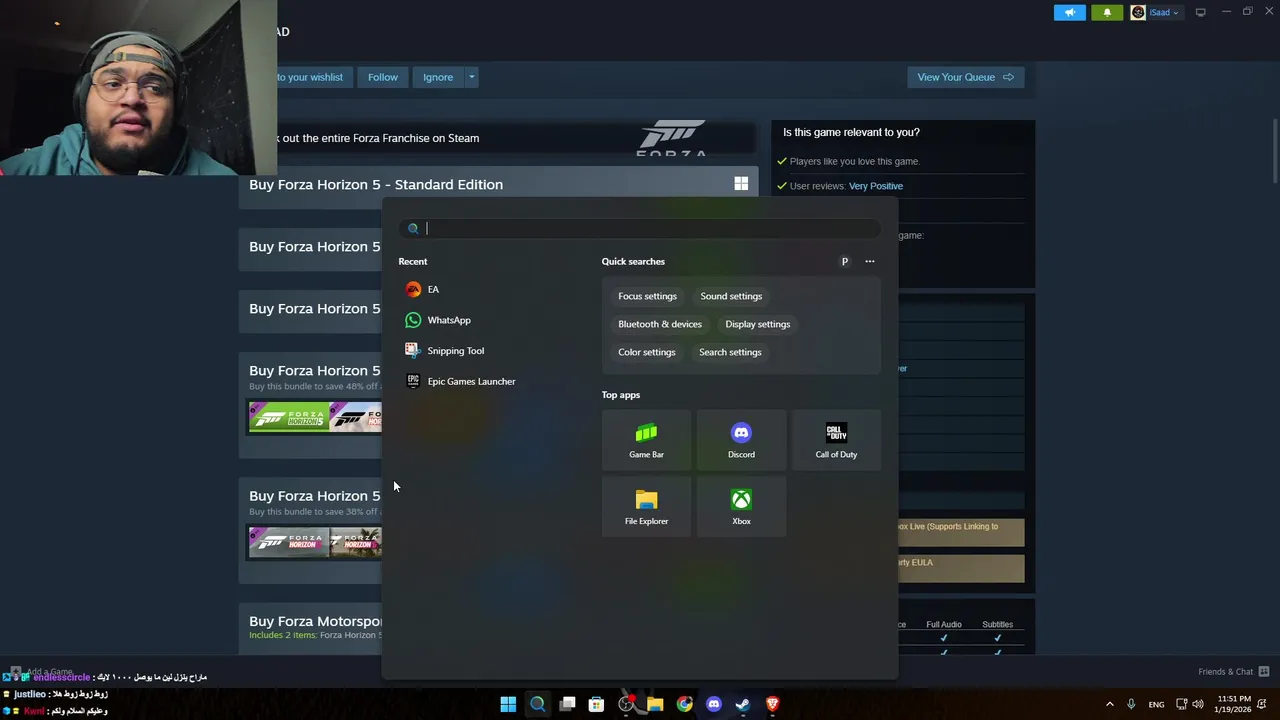Open File Explorer top app tile

coord(646,507)
